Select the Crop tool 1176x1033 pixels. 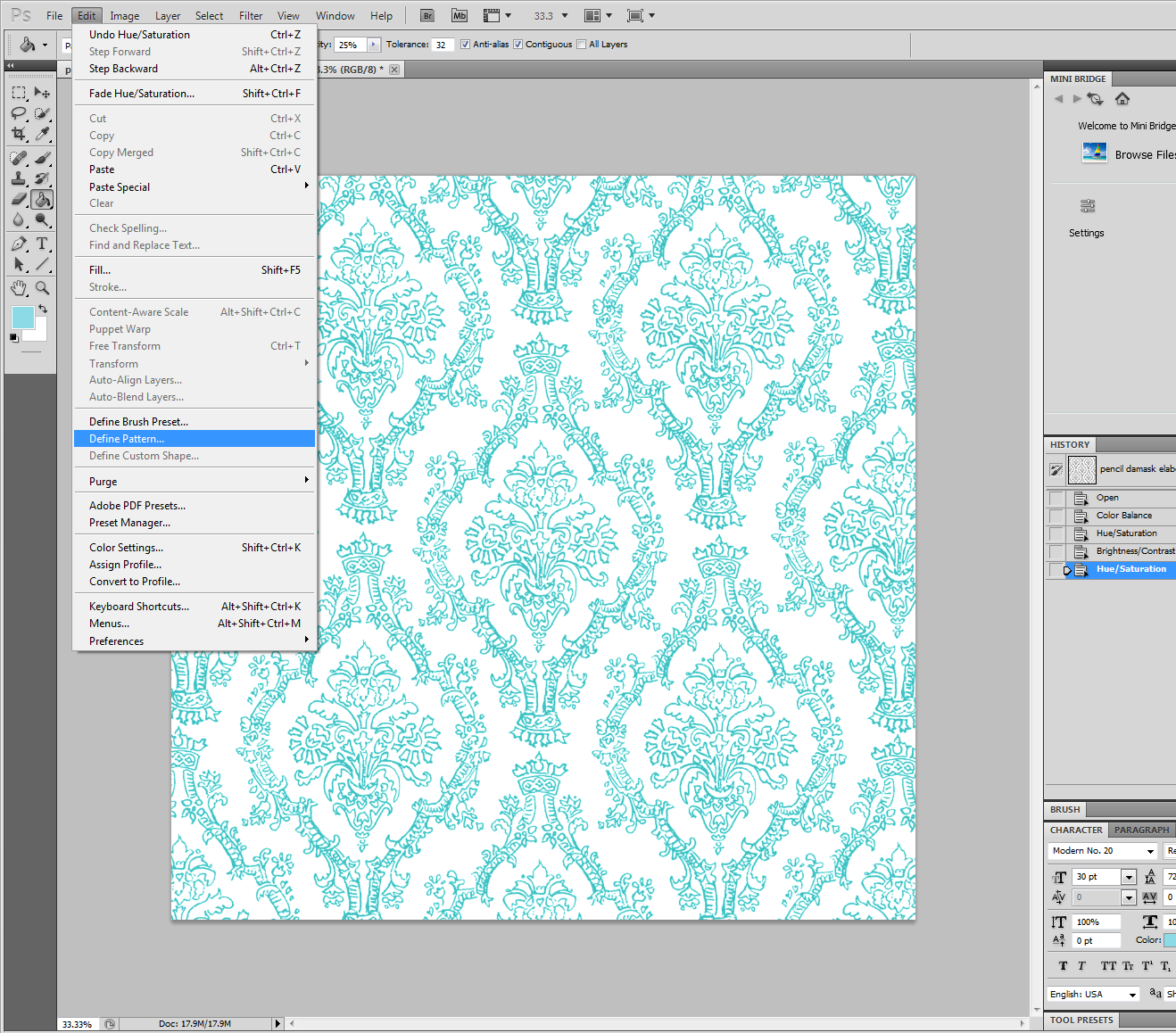pyautogui.click(x=18, y=135)
